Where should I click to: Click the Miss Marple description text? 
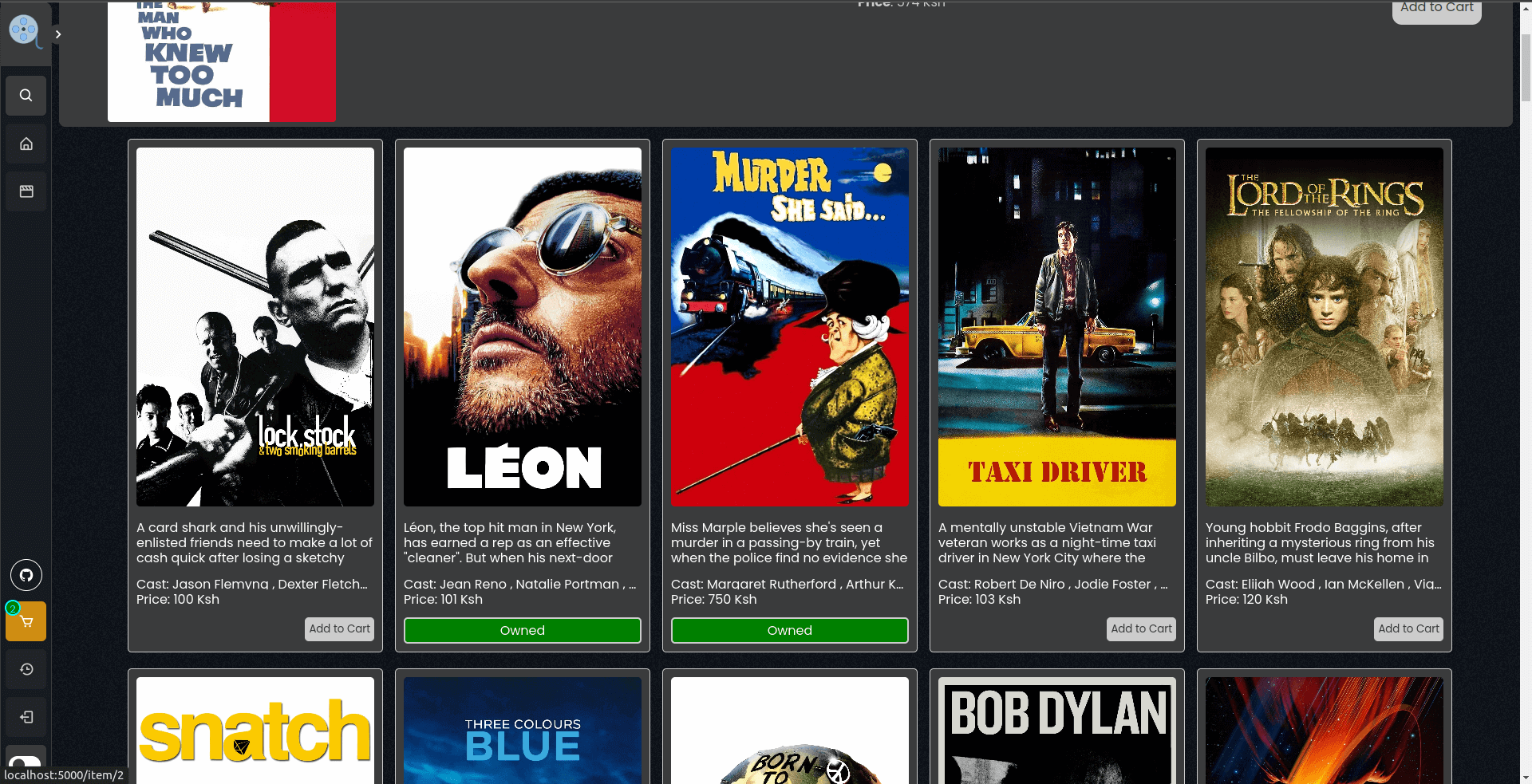pos(789,542)
